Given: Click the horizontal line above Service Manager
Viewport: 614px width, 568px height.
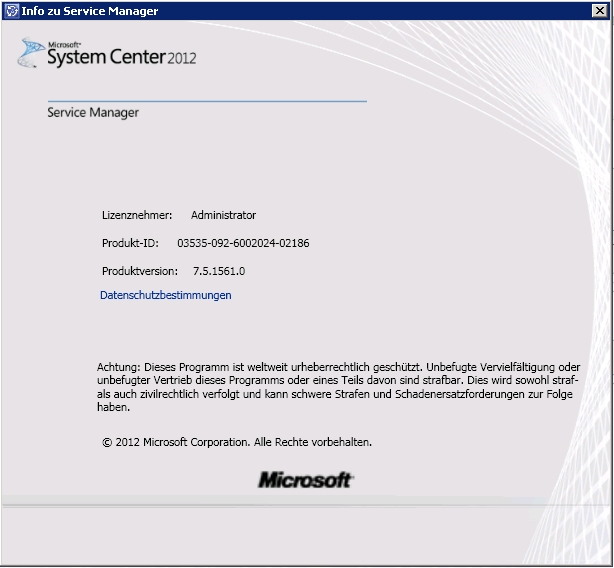Looking at the screenshot, I should [207, 101].
